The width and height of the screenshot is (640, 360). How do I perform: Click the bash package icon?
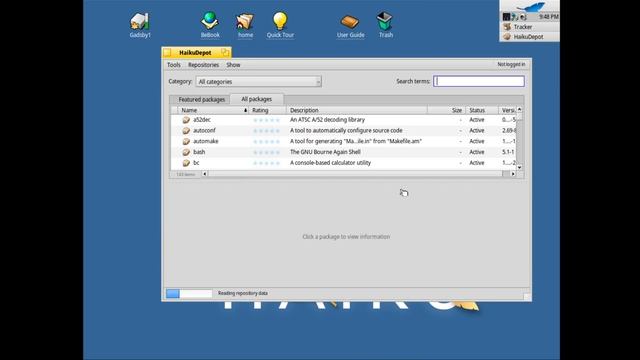186,152
